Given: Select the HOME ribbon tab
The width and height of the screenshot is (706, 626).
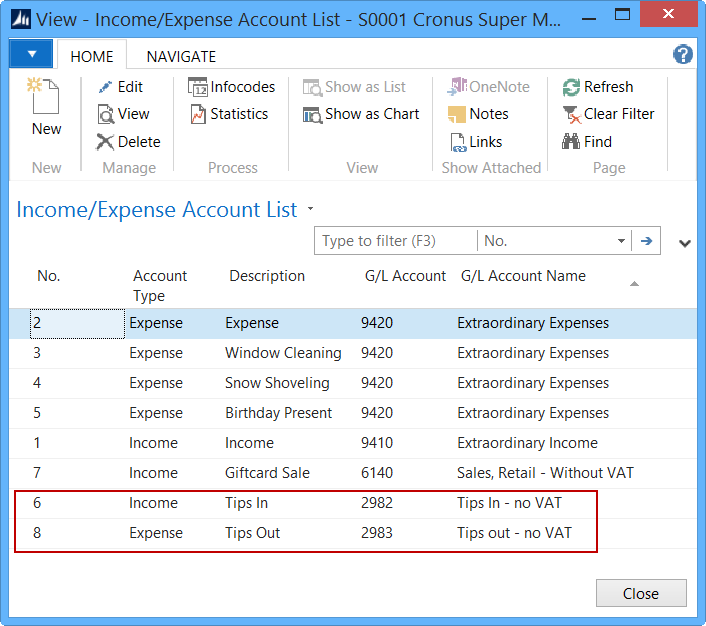Looking at the screenshot, I should click(x=91, y=56).
